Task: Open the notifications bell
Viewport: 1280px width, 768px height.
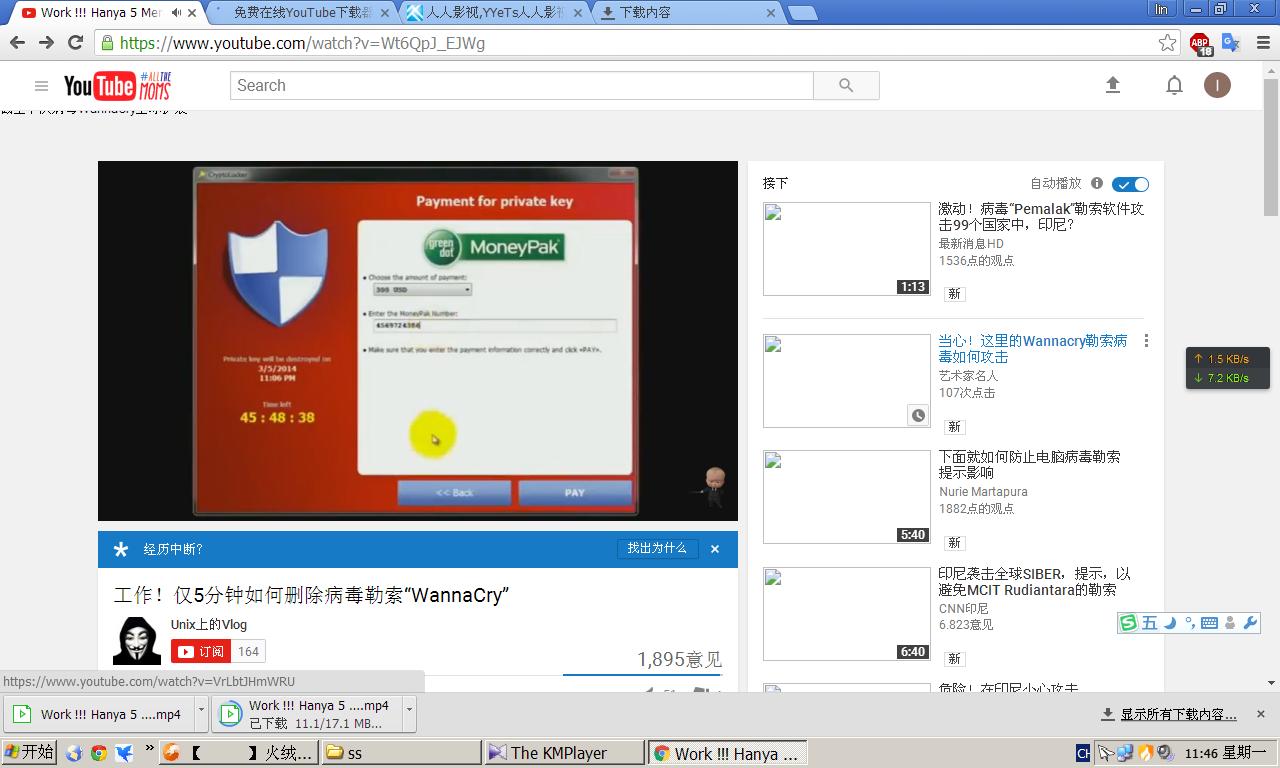Action: click(1174, 86)
